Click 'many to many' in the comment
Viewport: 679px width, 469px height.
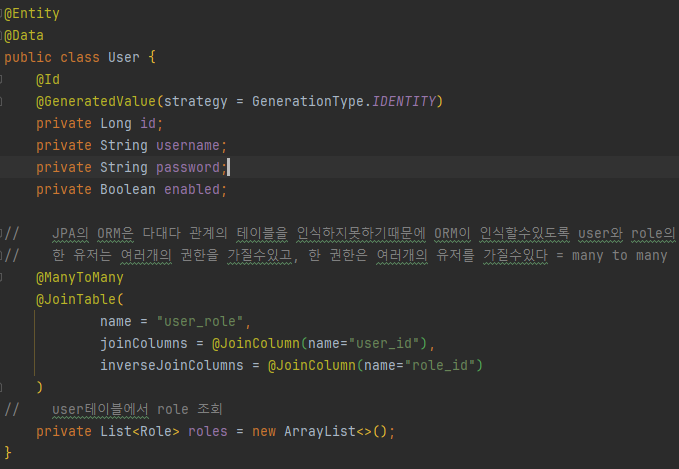tap(619, 256)
